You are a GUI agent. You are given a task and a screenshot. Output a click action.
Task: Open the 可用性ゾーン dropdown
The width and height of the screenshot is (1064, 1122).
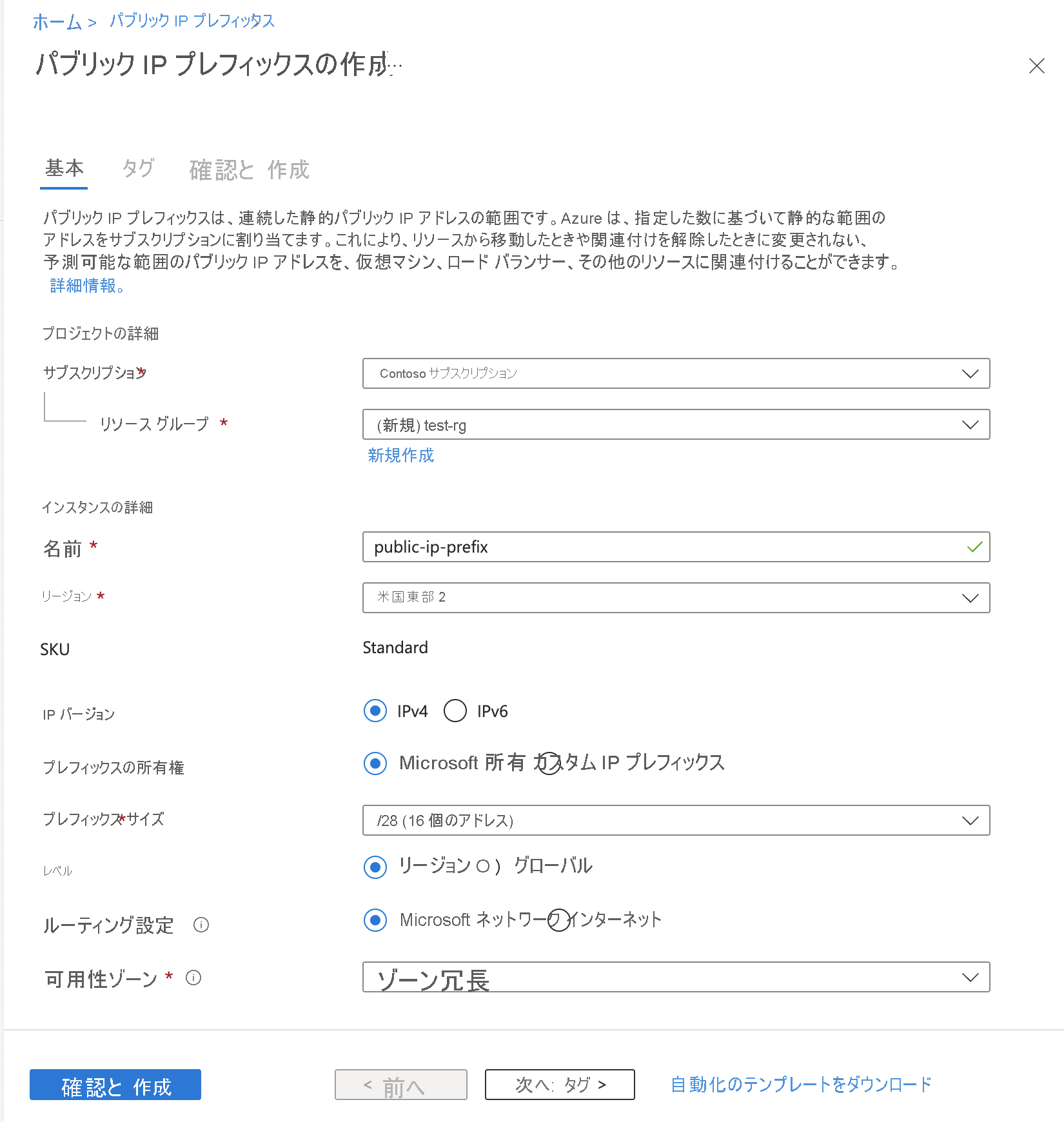pos(676,978)
